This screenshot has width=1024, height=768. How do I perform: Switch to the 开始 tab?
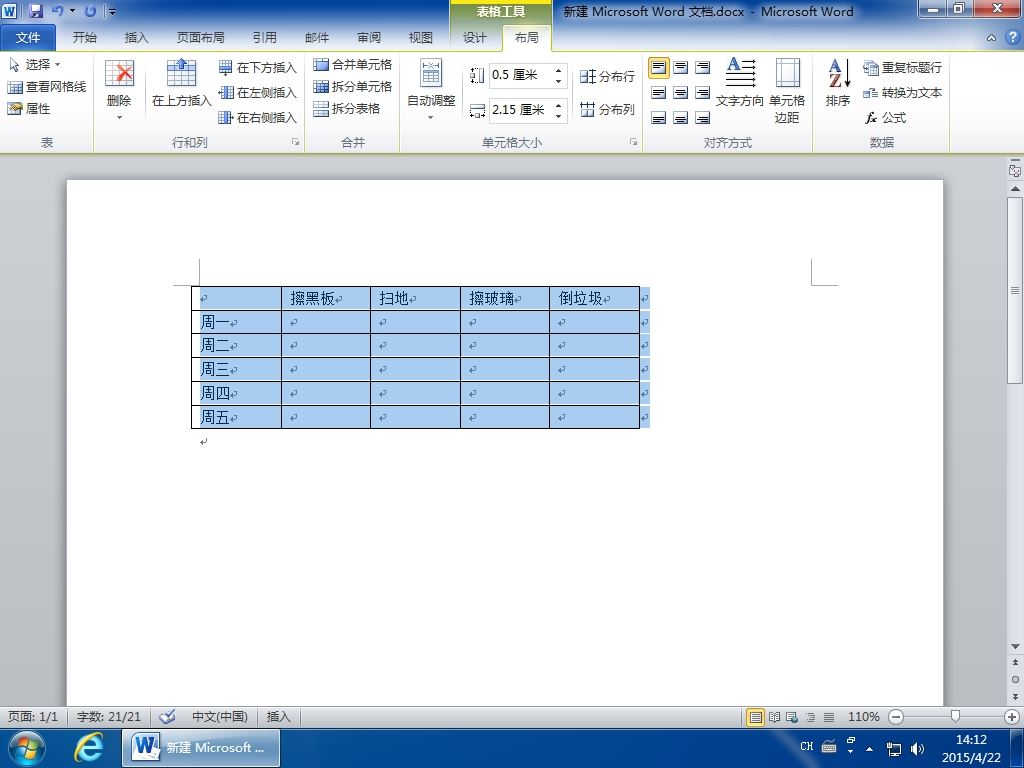point(84,38)
